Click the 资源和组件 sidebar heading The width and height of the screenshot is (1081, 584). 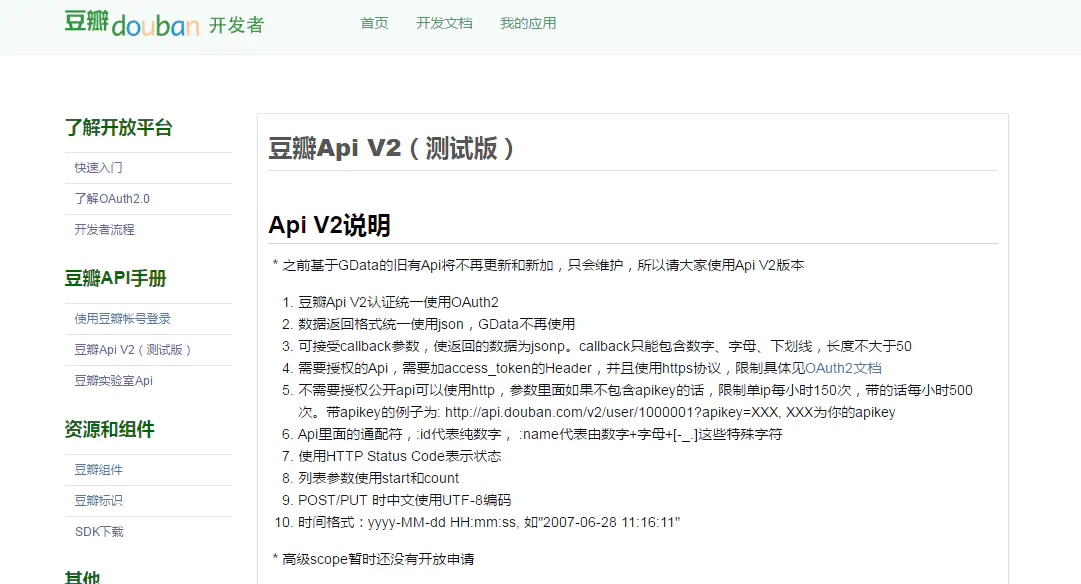(x=110, y=430)
